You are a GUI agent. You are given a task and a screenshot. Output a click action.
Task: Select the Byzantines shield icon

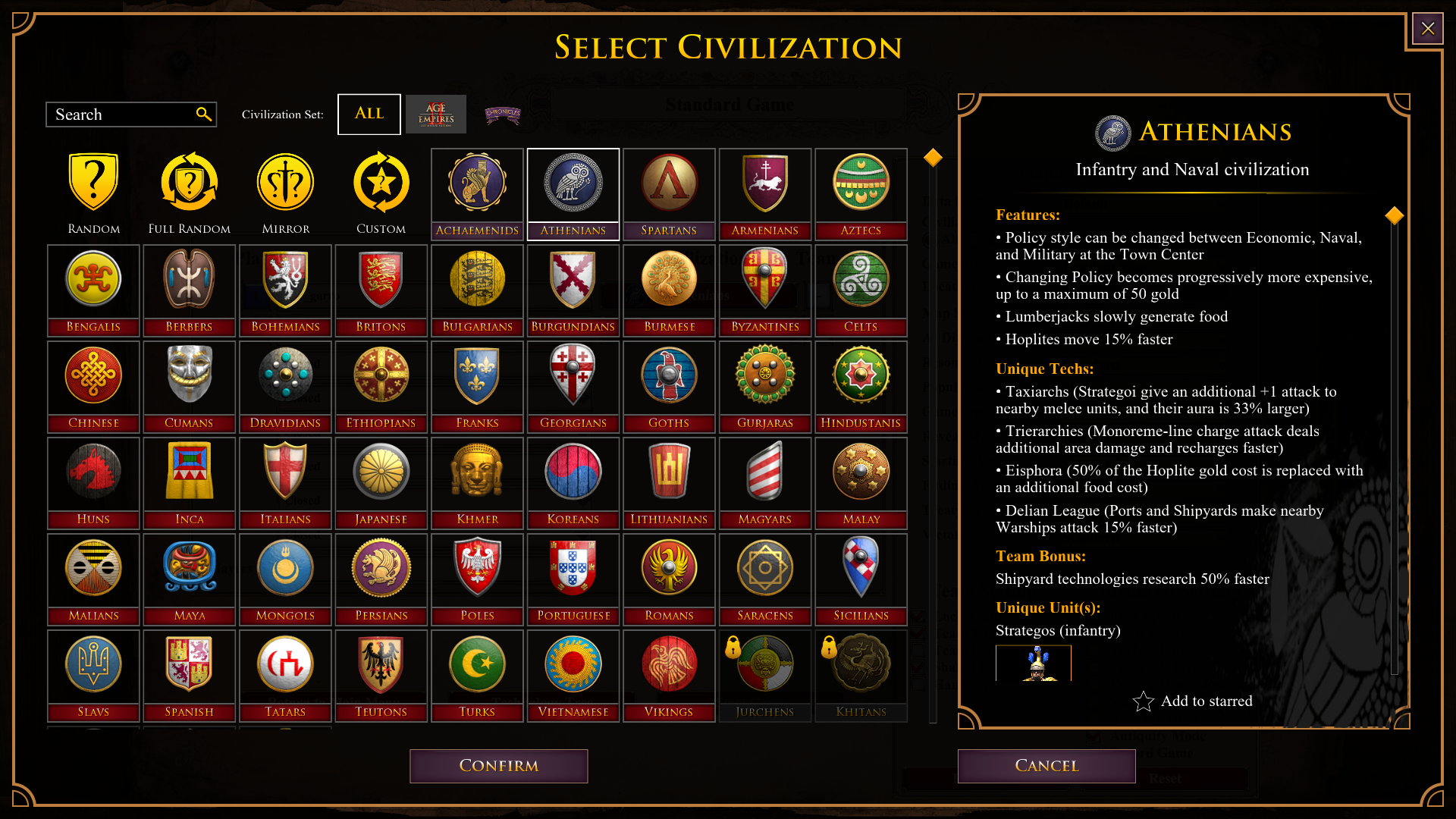click(765, 290)
